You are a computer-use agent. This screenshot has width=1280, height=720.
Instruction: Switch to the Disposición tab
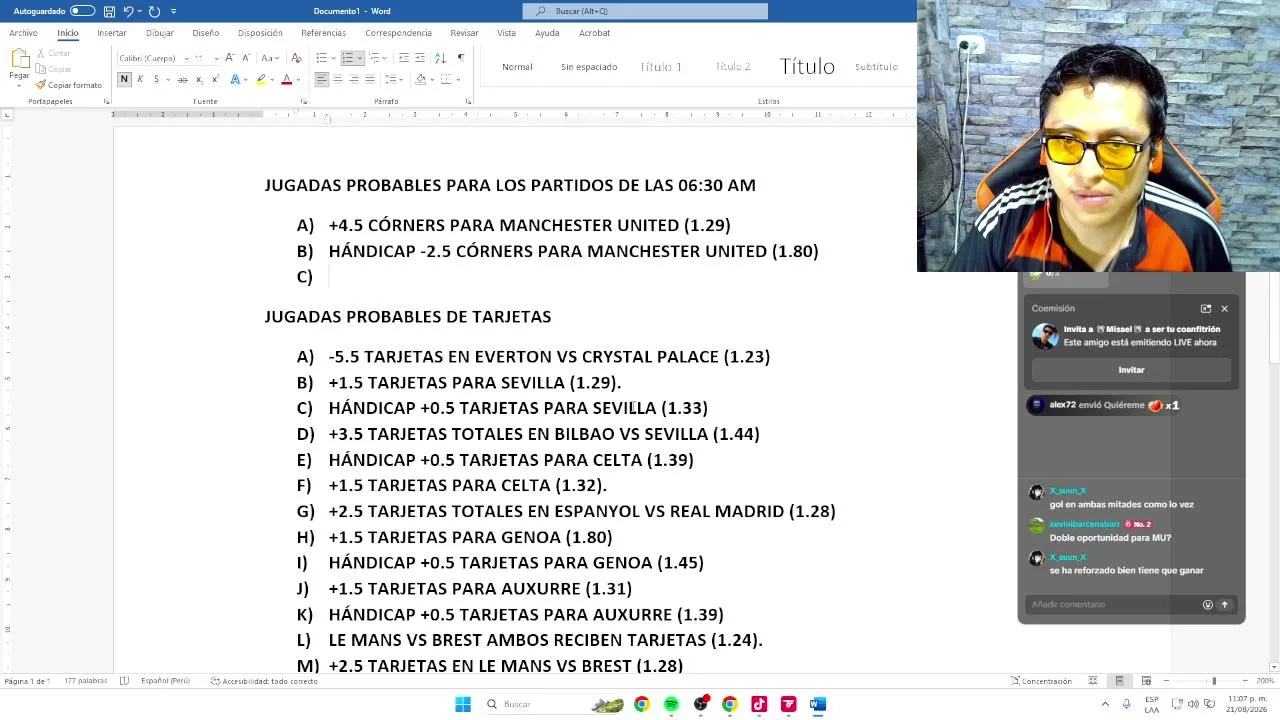coord(260,33)
